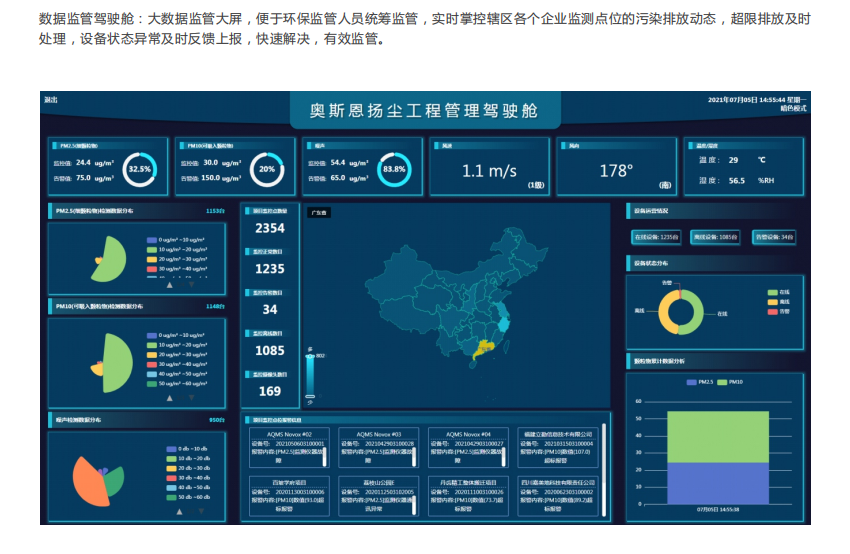Click PM2.5 legend previous-page up arrow
Screen dimensions: 850x554
pyautogui.click(x=170, y=285)
